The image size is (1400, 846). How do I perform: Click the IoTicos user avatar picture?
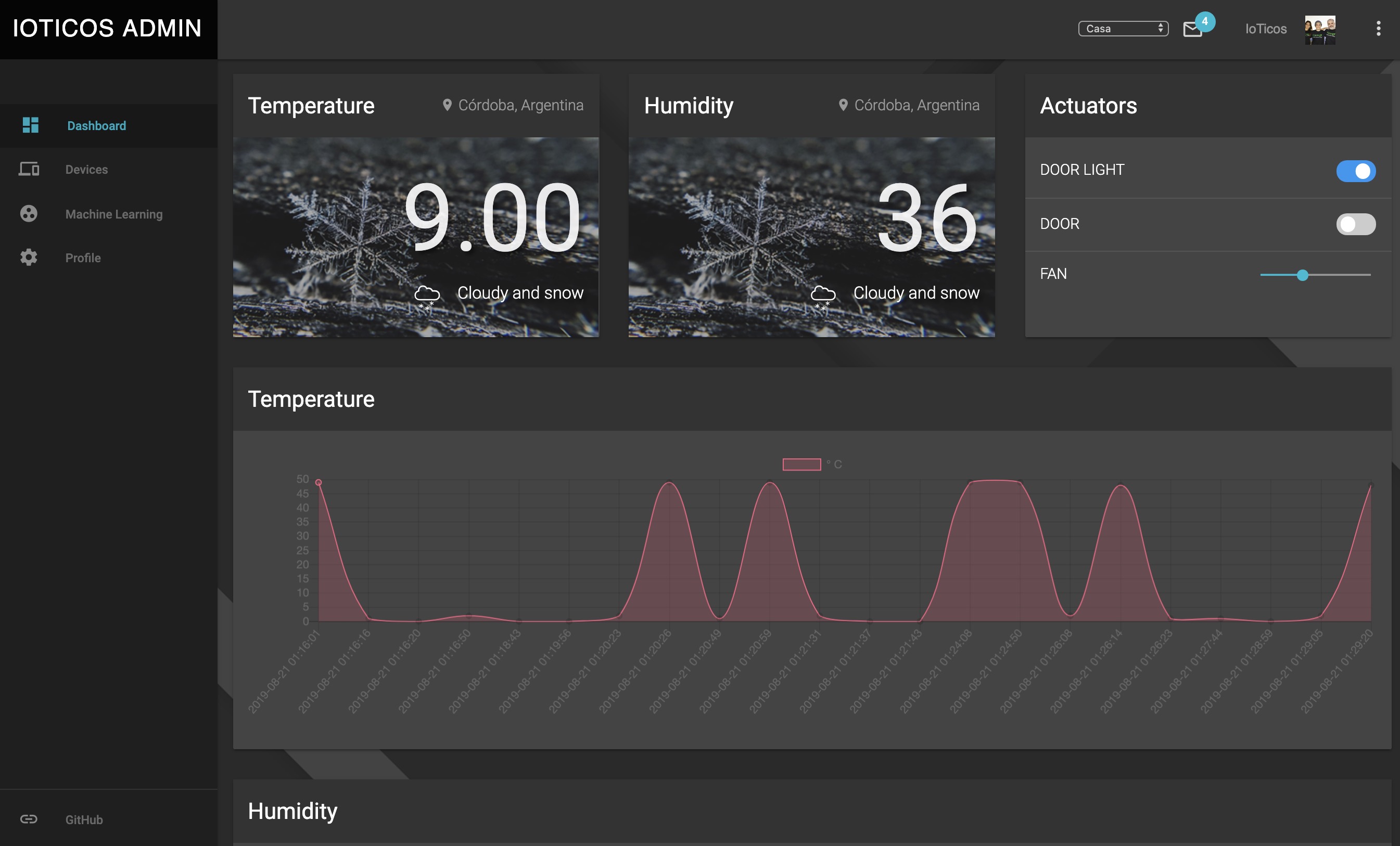point(1319,30)
